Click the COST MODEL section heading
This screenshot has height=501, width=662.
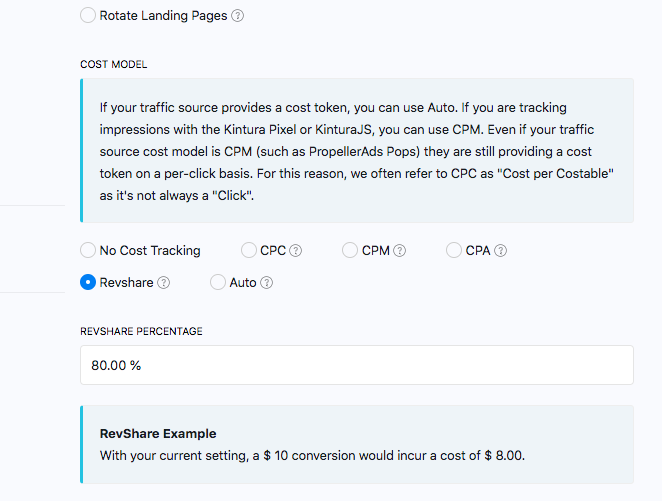coord(113,64)
